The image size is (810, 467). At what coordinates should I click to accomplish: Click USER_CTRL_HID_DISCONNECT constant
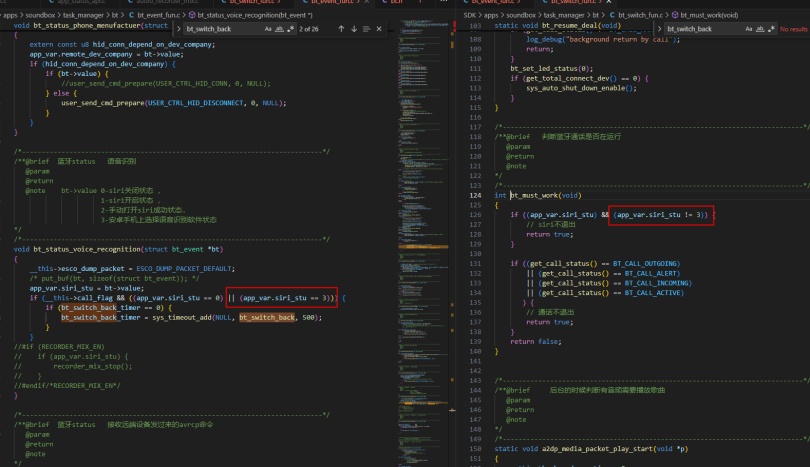(x=195, y=103)
